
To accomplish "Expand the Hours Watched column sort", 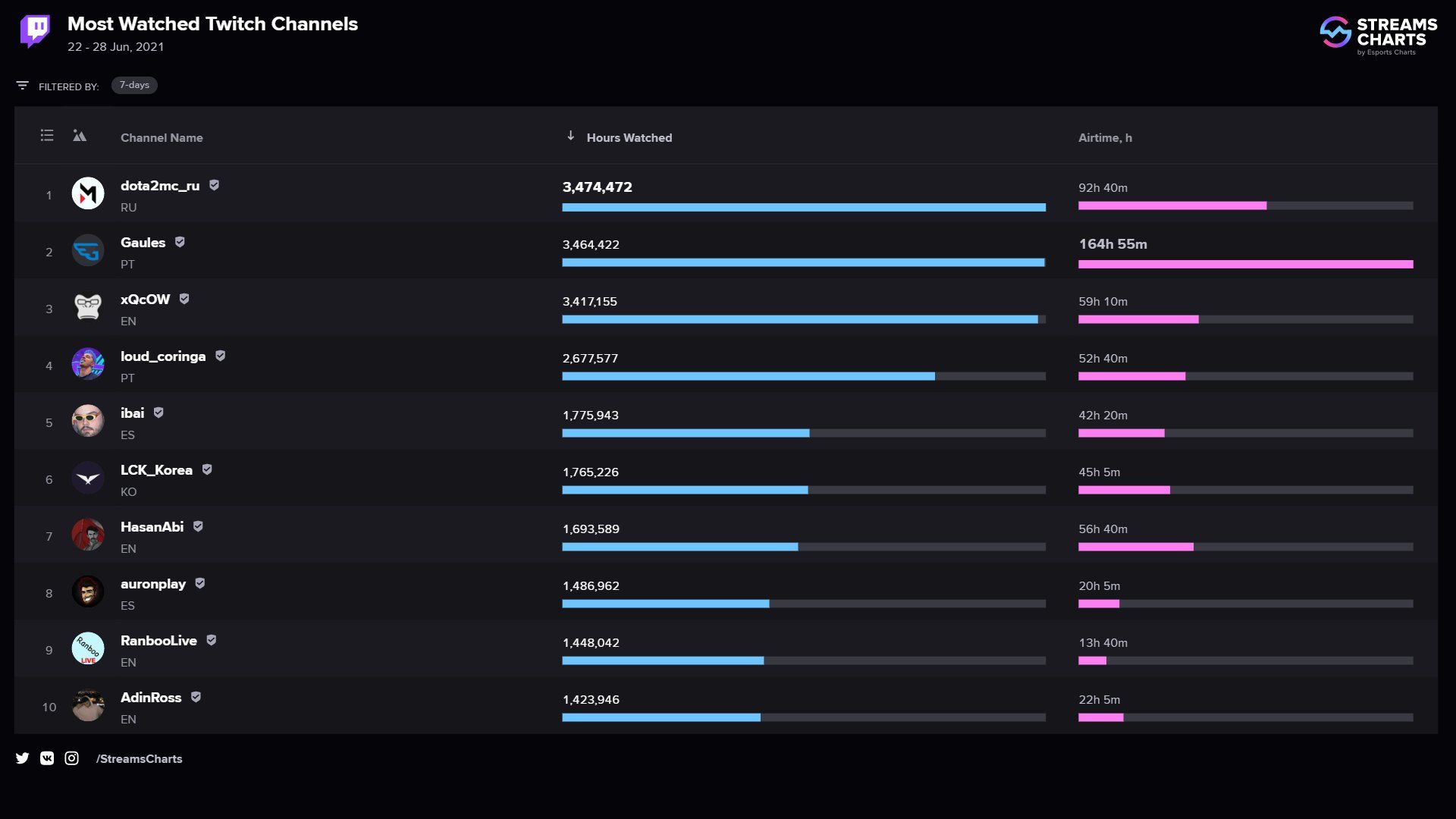I will (x=570, y=137).
